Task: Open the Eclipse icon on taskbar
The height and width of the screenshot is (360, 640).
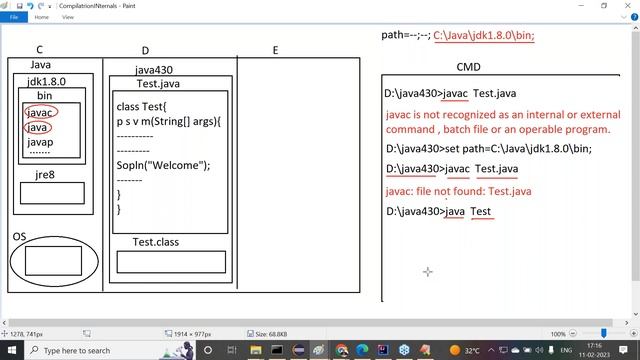Action: (298, 350)
